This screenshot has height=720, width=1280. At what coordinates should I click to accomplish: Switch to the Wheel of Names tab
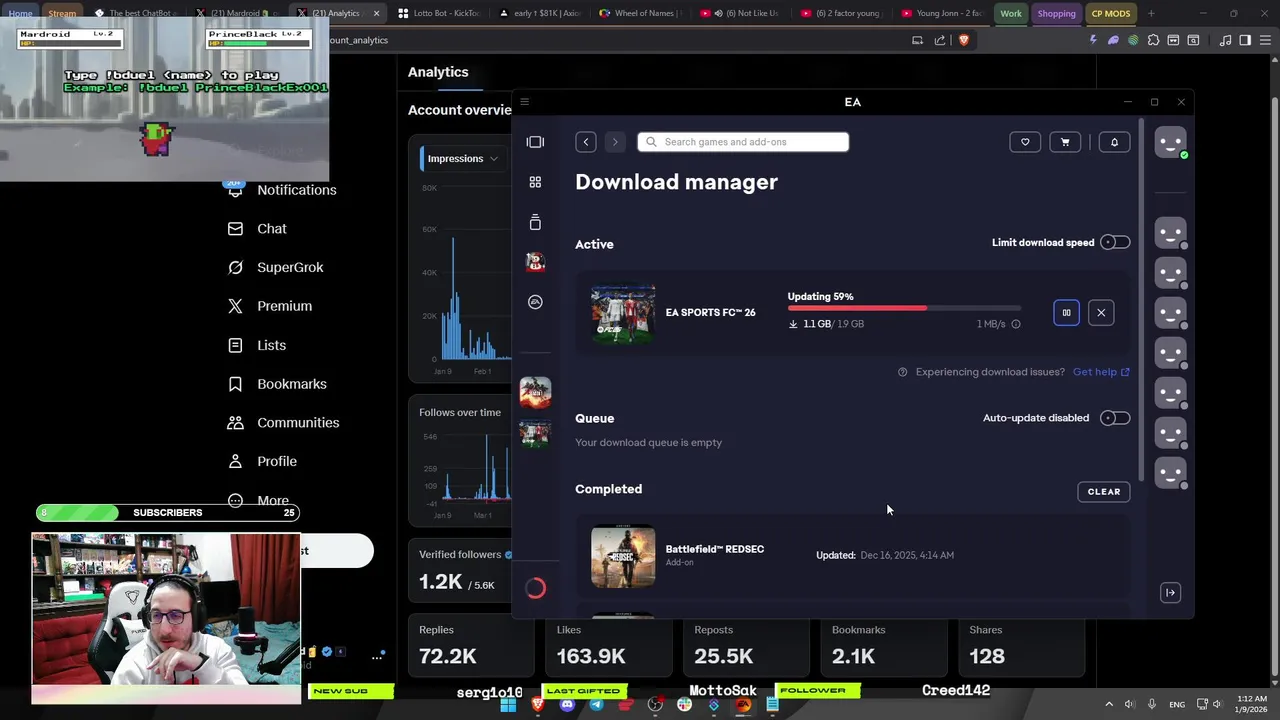[x=640, y=14]
